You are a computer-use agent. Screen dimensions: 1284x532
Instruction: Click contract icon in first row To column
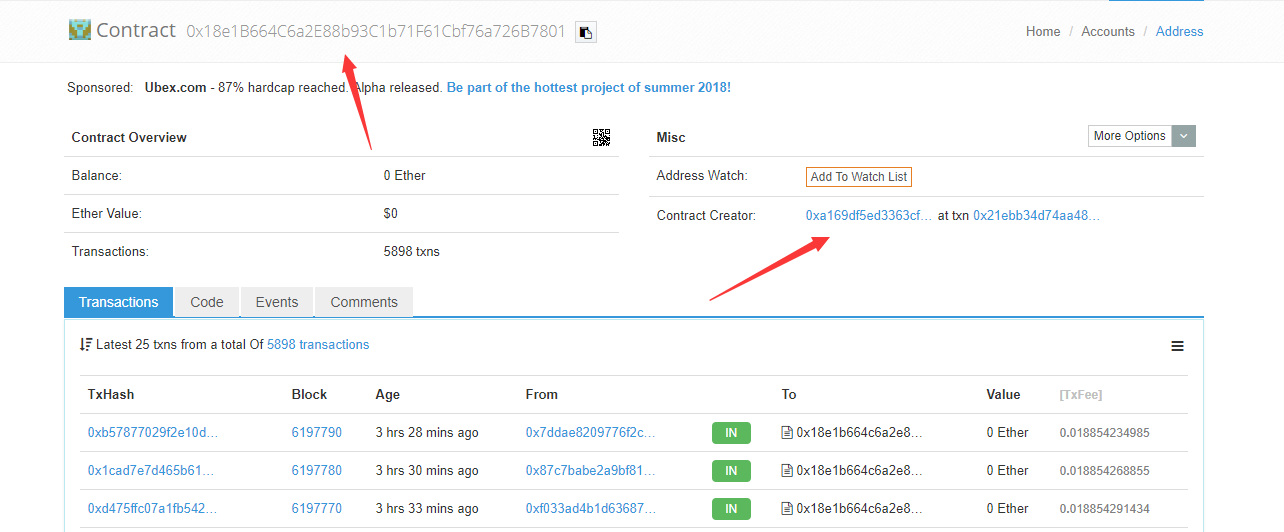click(x=787, y=433)
